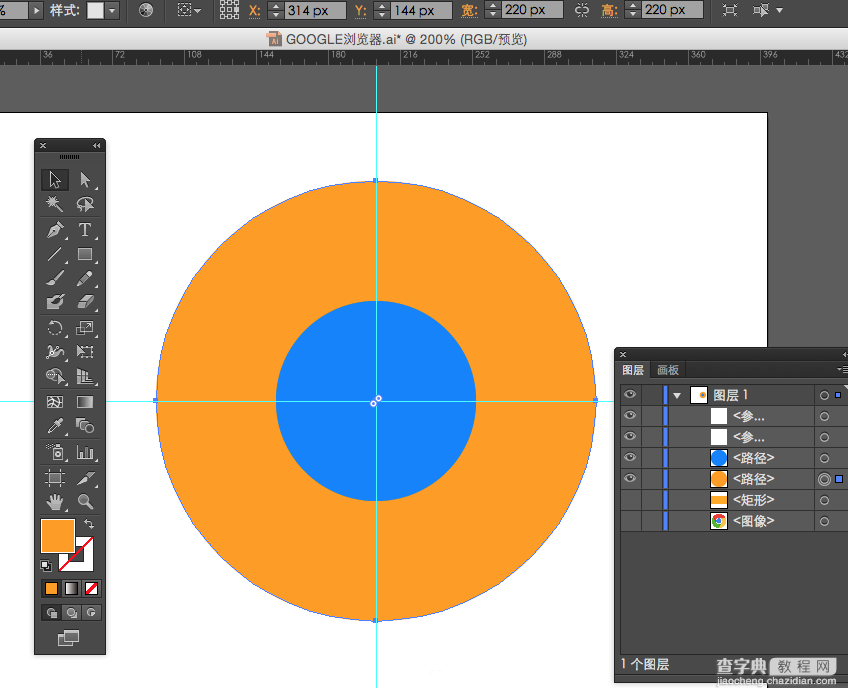Activate the Blend tool
The height and width of the screenshot is (688, 848).
85,426
